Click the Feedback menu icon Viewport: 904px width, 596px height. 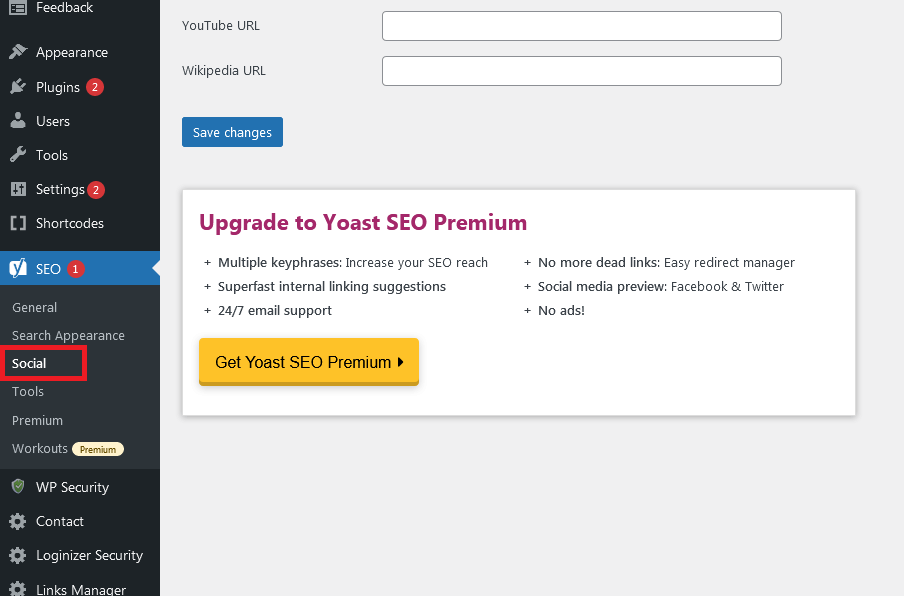[18, 8]
